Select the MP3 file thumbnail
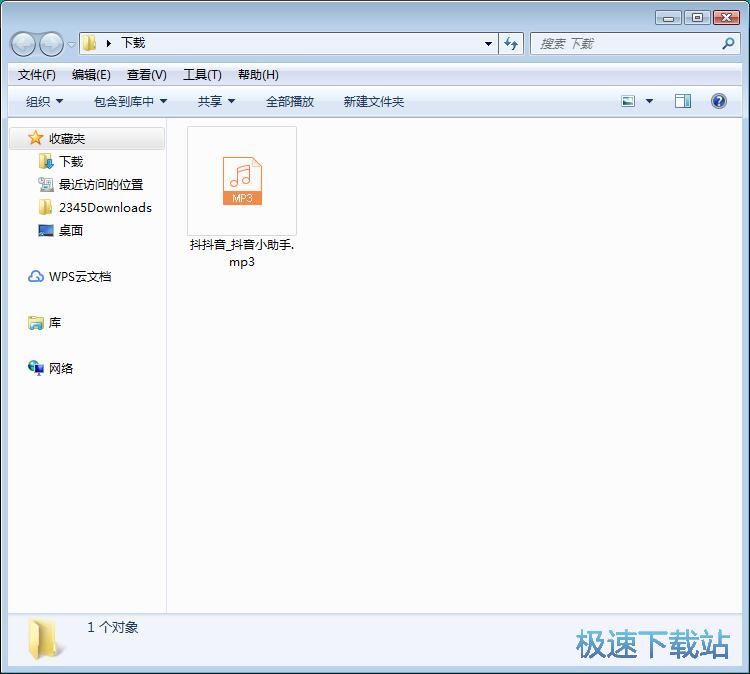The height and width of the screenshot is (674, 750). (242, 181)
